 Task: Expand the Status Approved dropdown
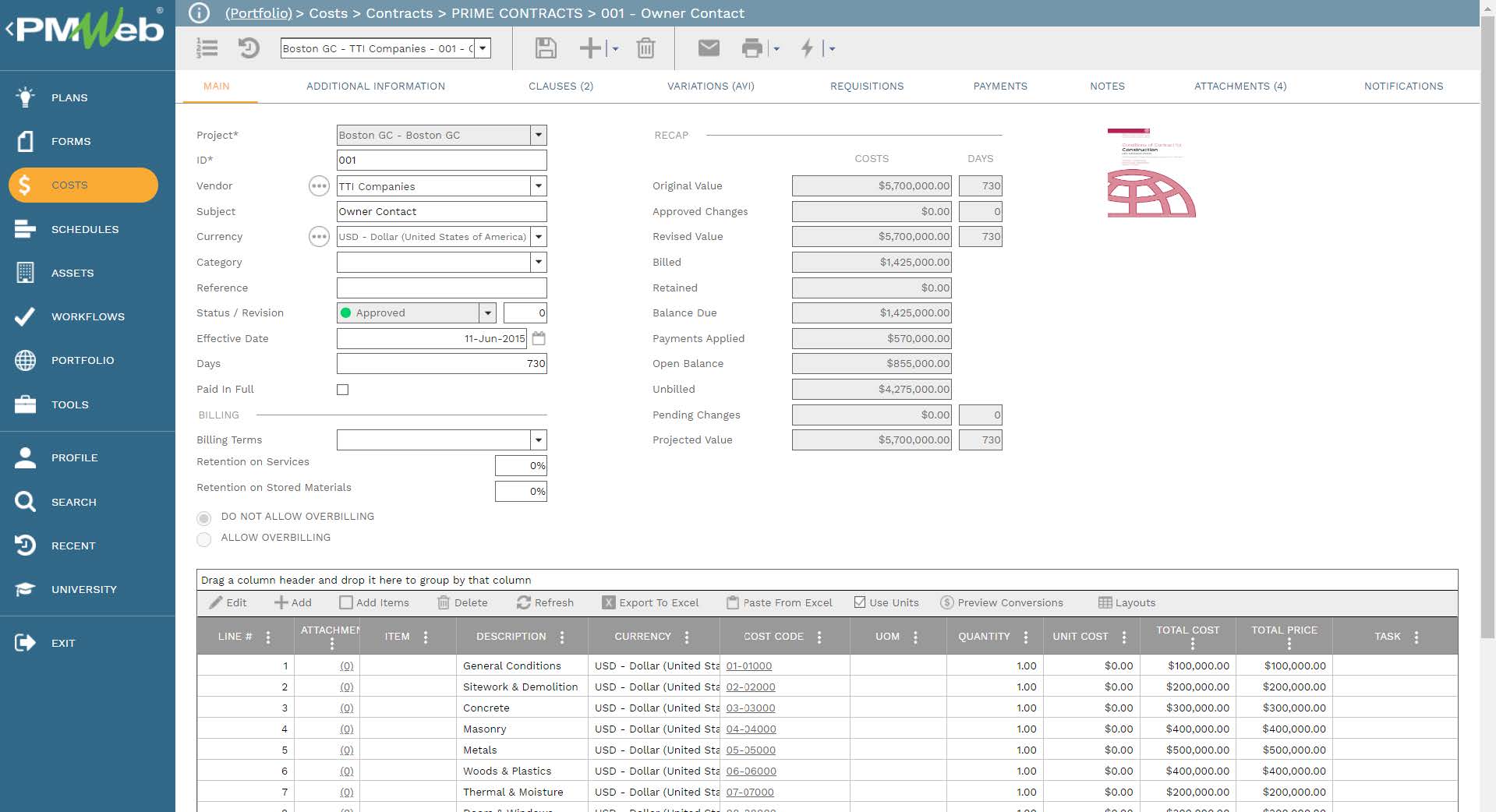[x=487, y=313]
